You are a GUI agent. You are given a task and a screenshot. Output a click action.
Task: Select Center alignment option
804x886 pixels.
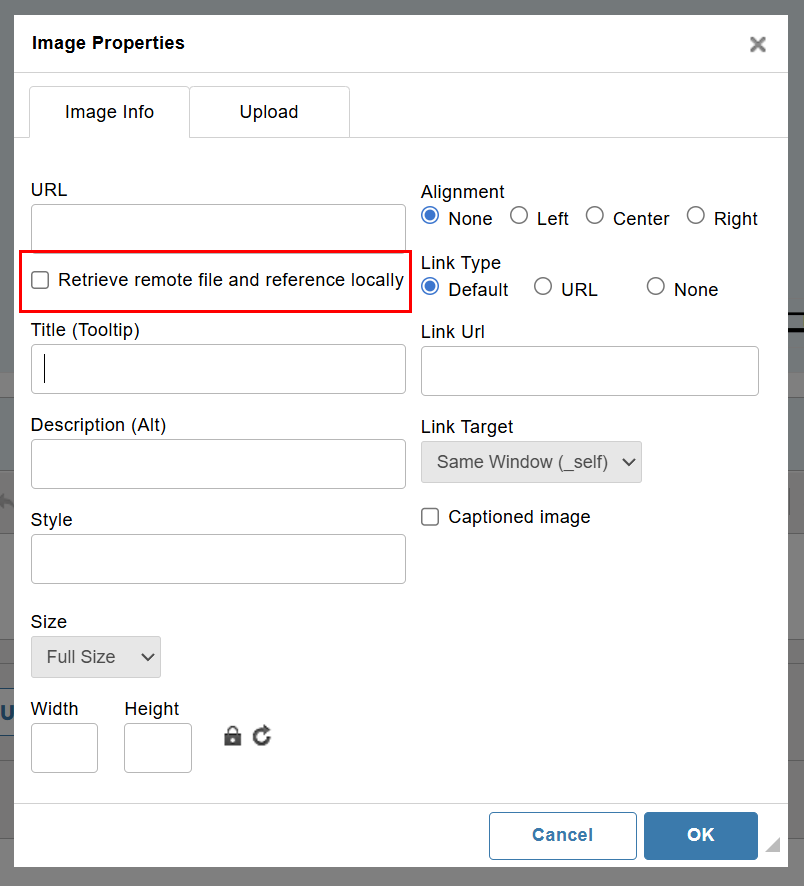point(594,215)
